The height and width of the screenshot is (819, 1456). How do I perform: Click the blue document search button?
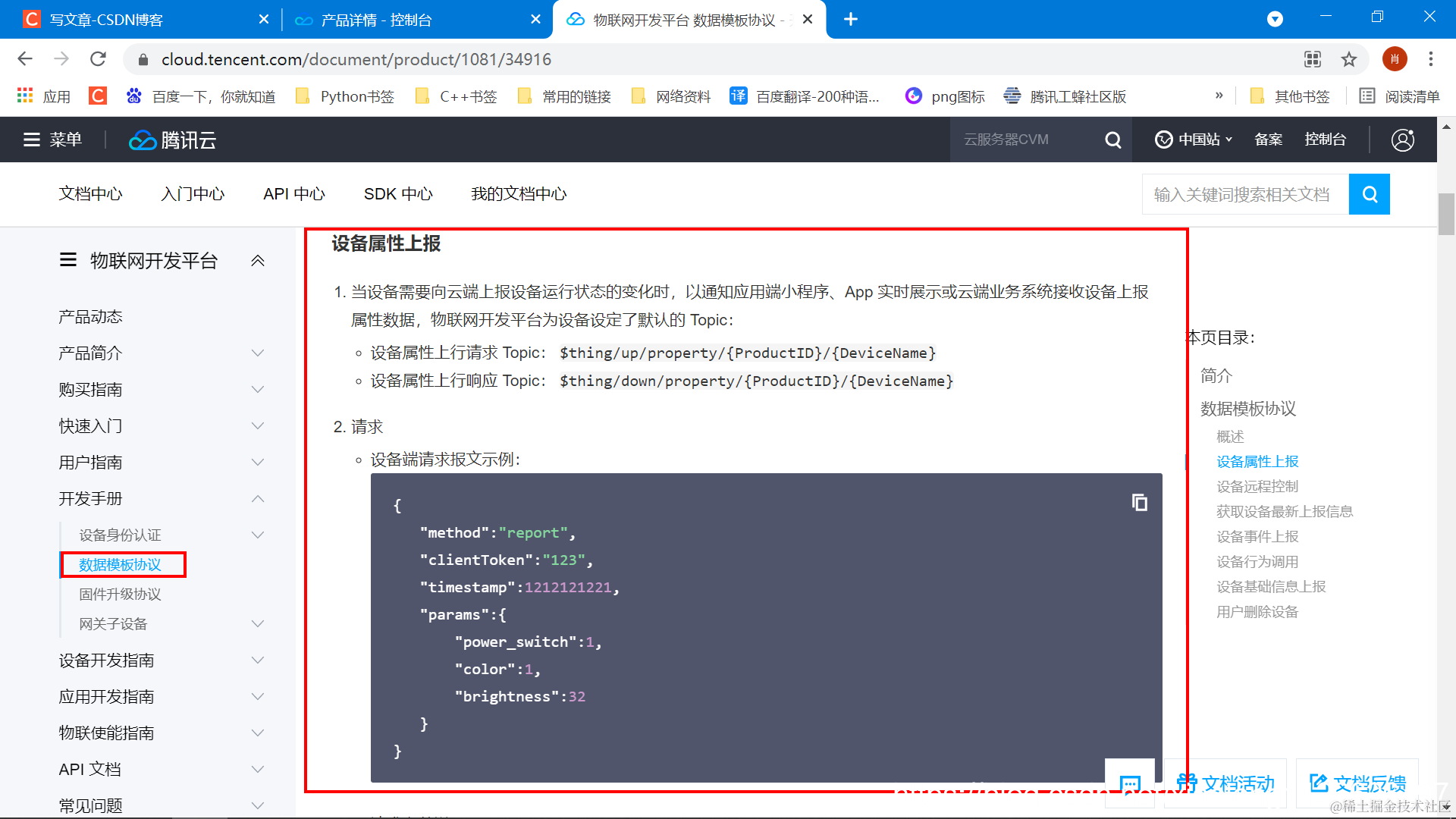(1370, 194)
